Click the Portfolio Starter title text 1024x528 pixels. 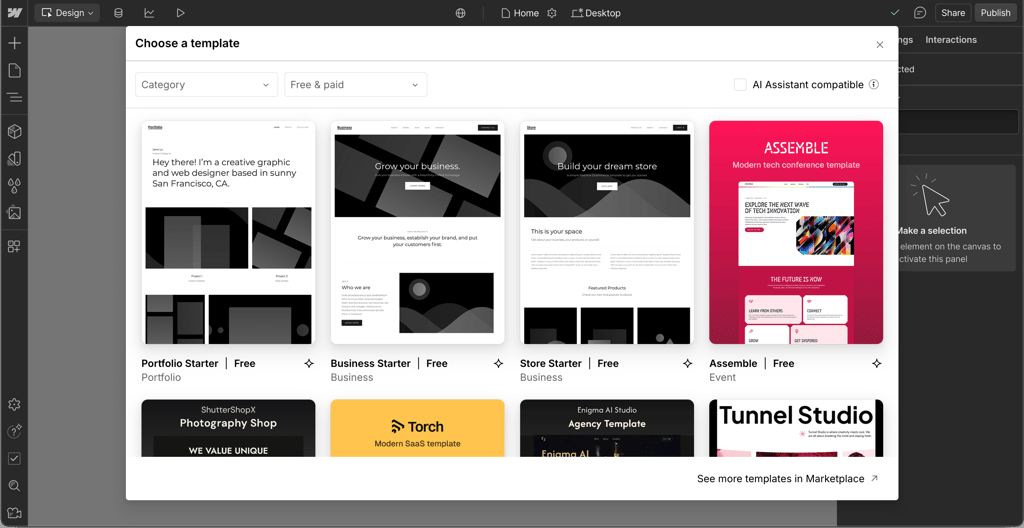point(180,363)
